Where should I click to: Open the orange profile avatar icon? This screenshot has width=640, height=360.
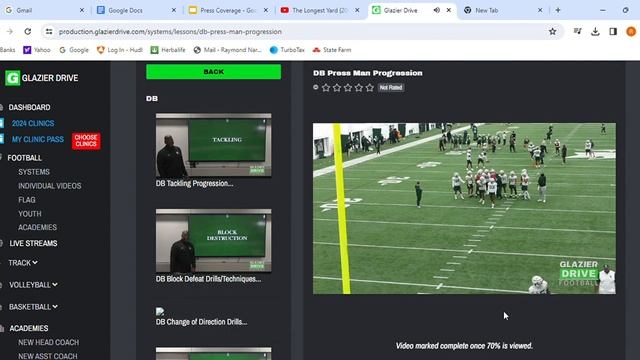pos(631,31)
